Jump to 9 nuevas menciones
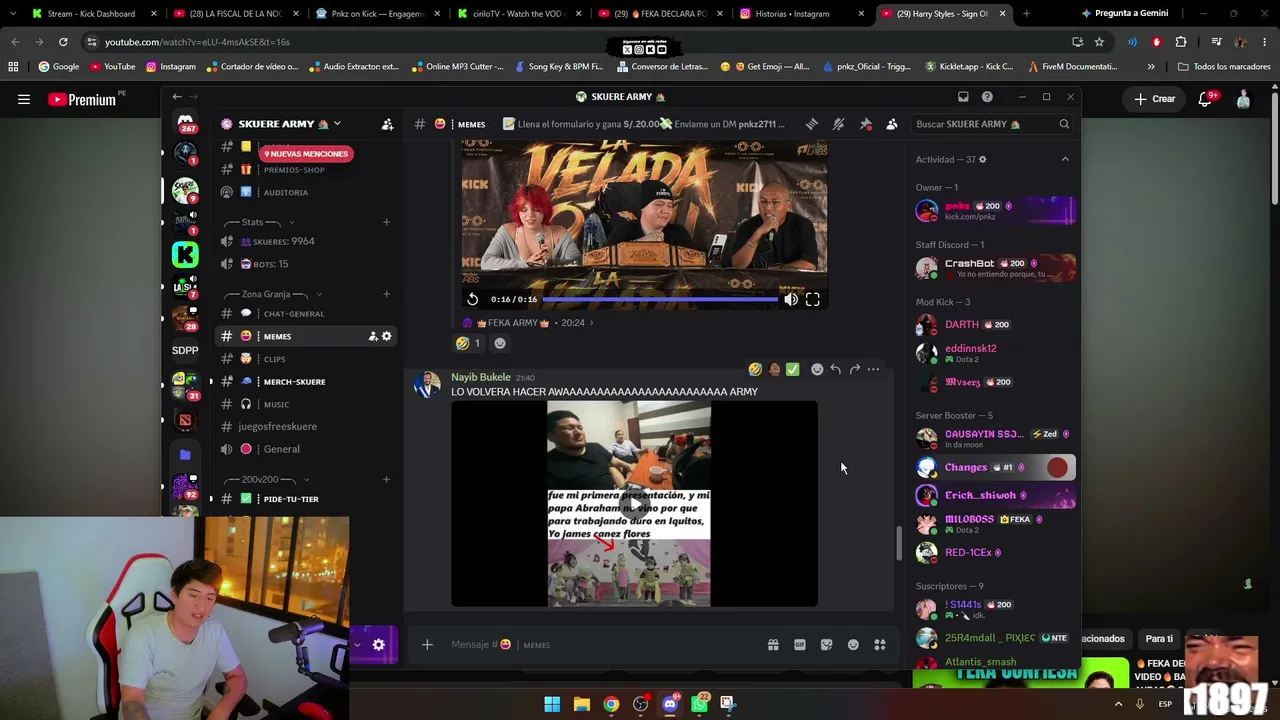 tap(306, 154)
